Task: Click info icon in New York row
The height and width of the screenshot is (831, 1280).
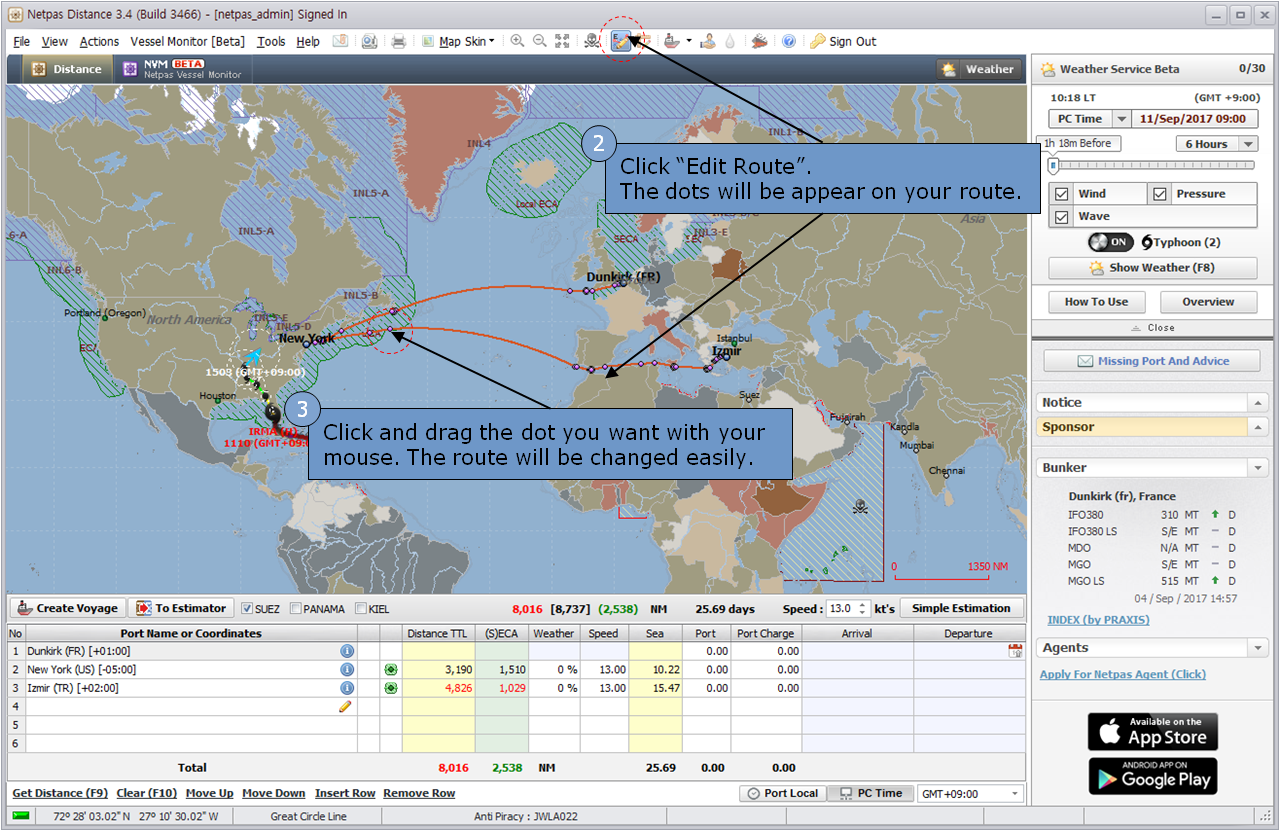Action: click(x=347, y=669)
